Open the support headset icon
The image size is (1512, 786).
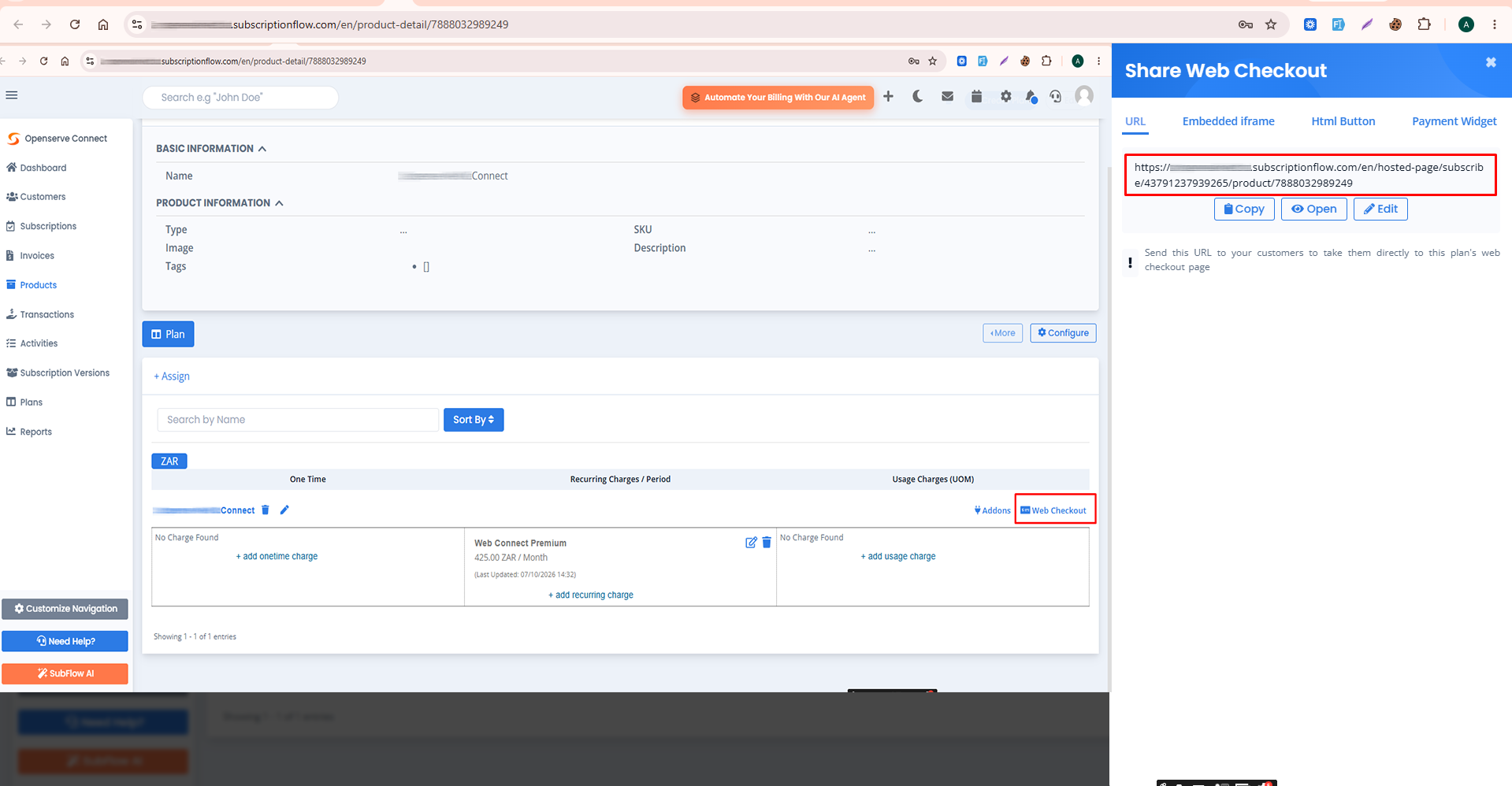pyautogui.click(x=1056, y=96)
